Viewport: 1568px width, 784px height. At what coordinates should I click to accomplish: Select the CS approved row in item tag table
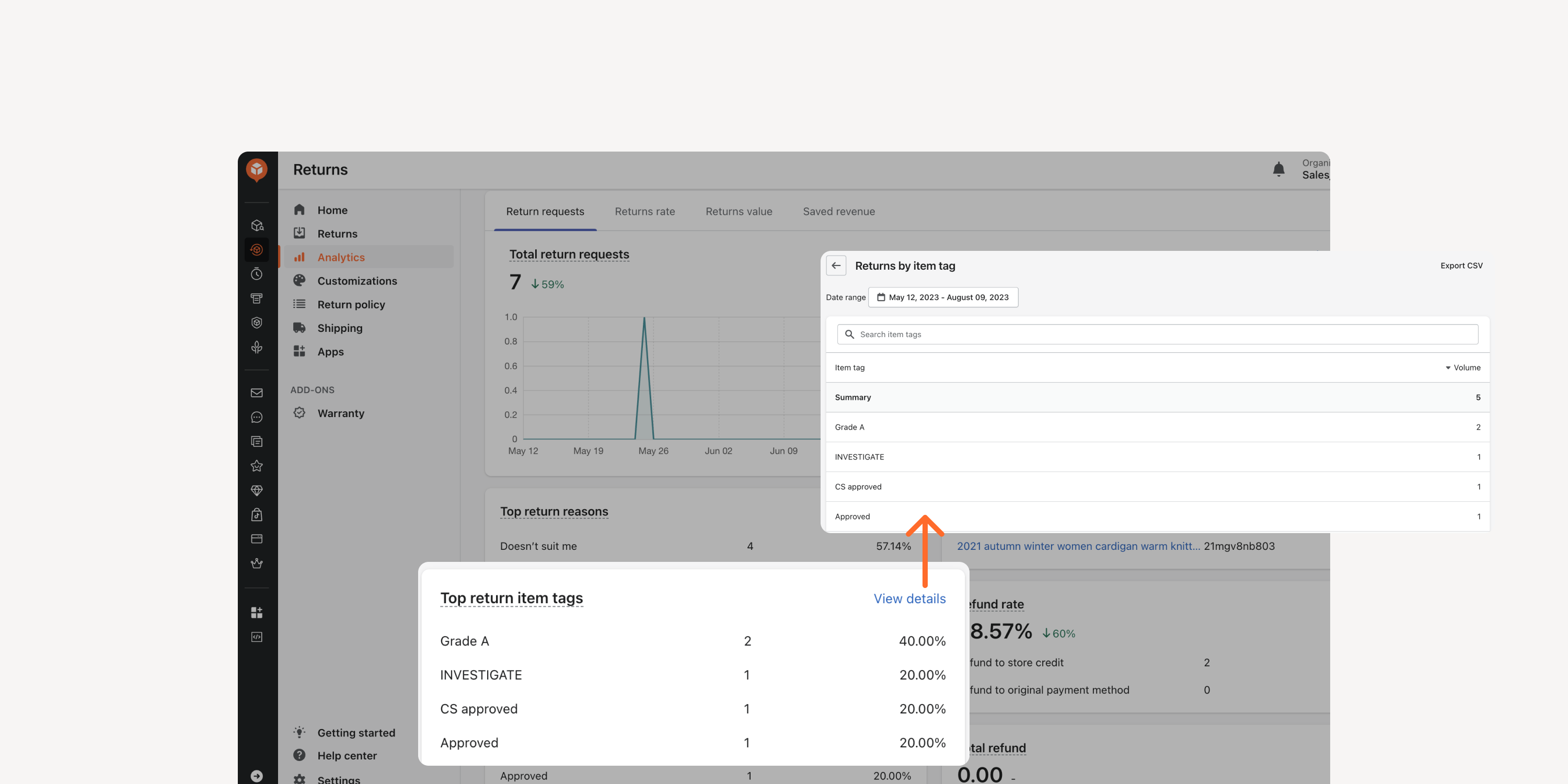coord(1157,487)
